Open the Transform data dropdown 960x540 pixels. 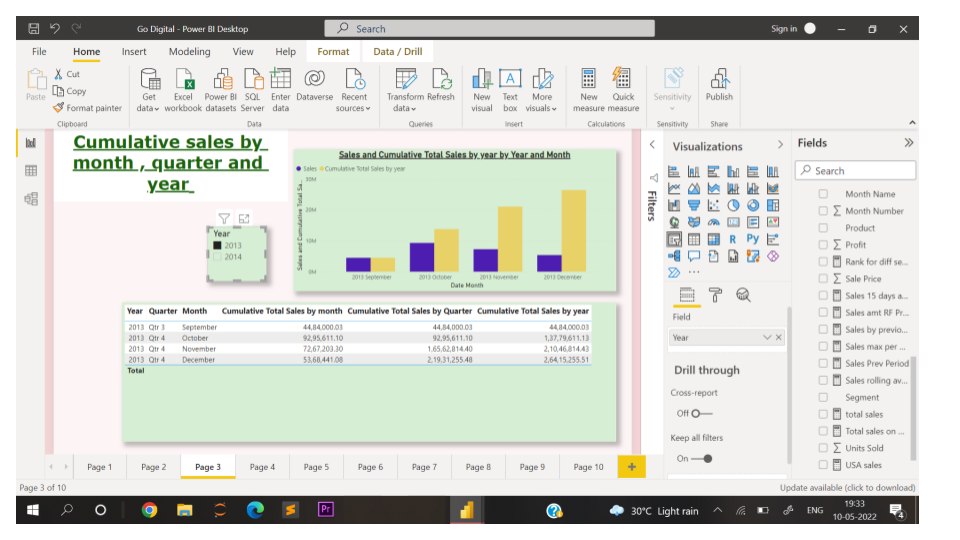pos(405,90)
